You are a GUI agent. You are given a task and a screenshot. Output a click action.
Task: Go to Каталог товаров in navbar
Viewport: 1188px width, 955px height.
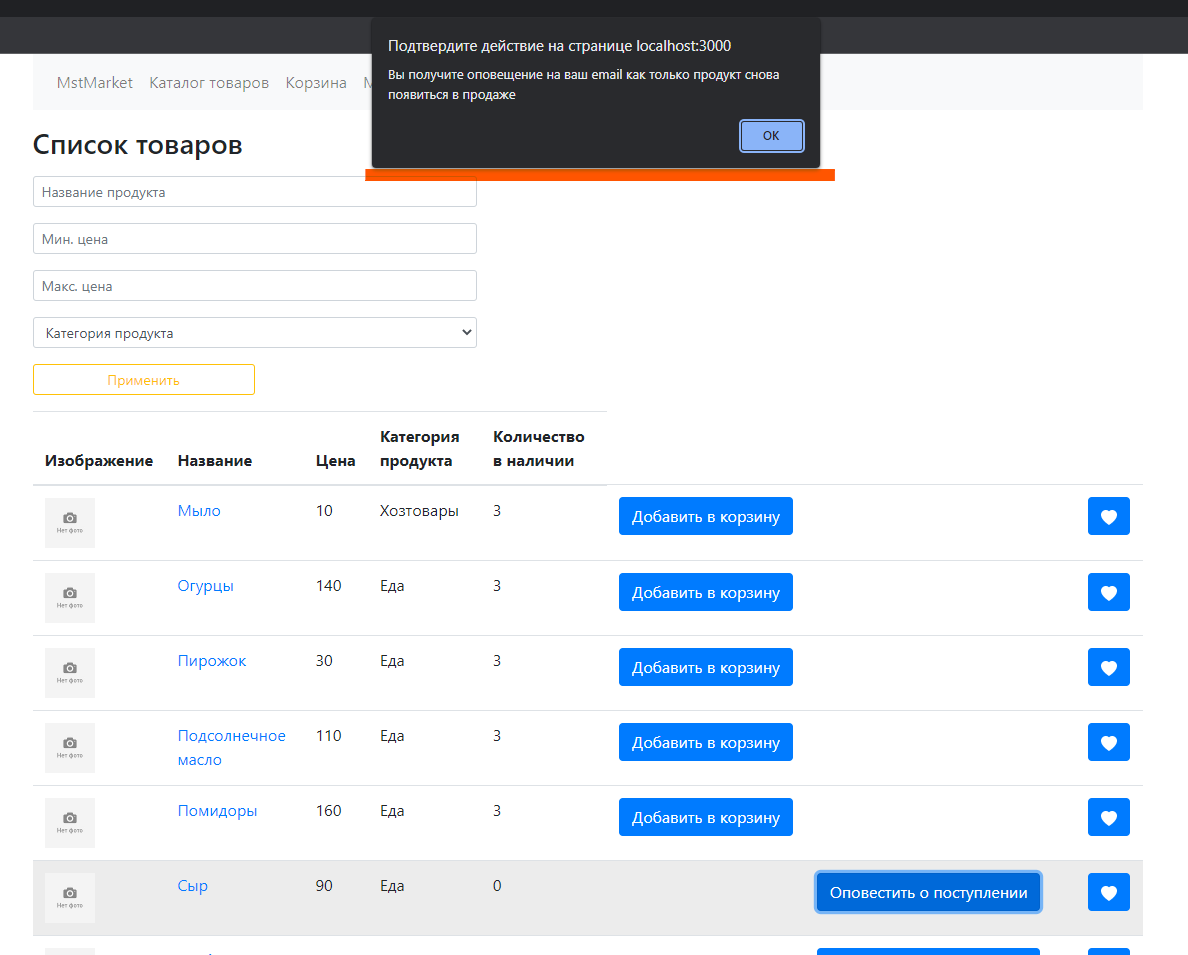[209, 83]
